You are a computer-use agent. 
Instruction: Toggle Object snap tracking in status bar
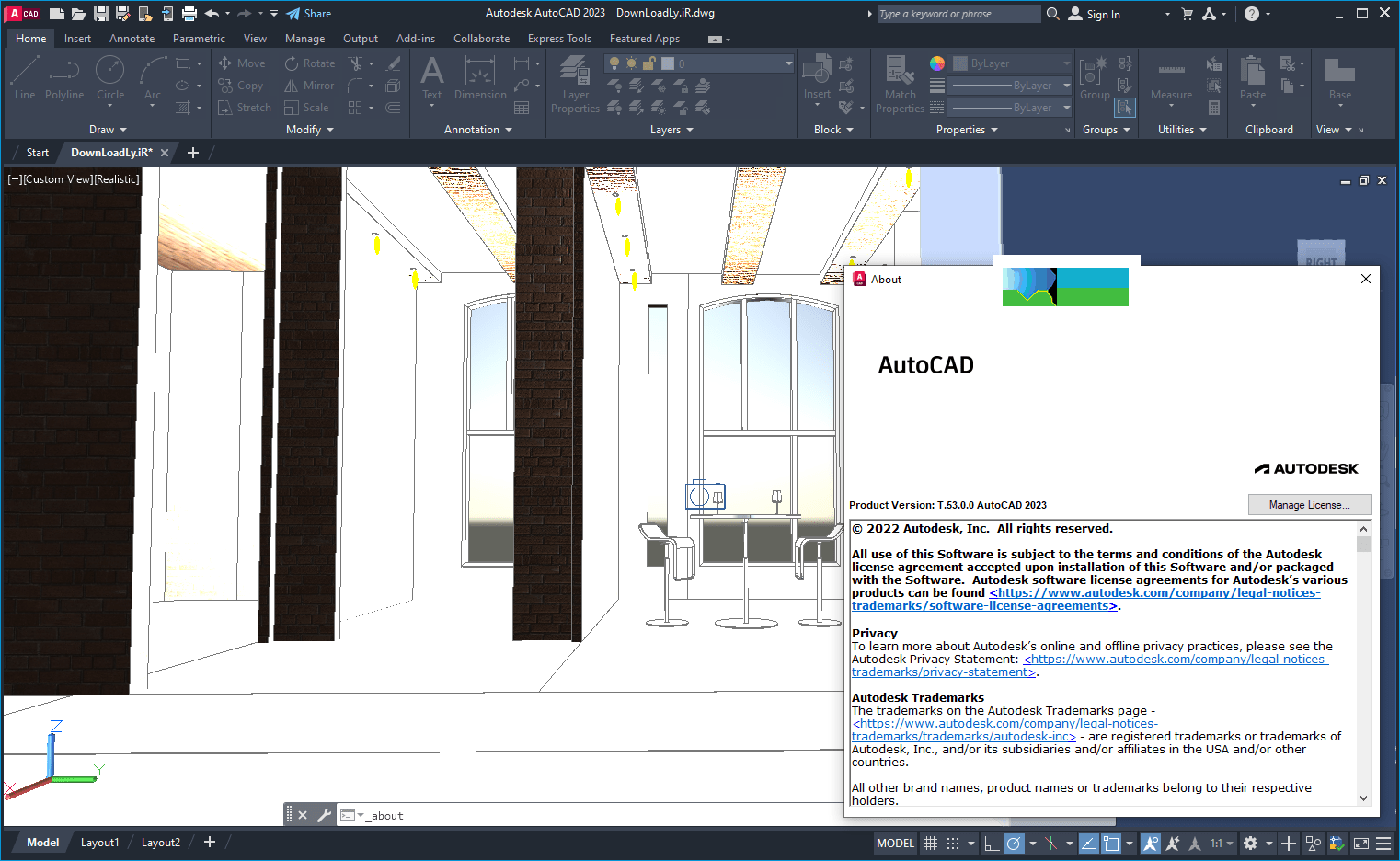(x=1089, y=843)
